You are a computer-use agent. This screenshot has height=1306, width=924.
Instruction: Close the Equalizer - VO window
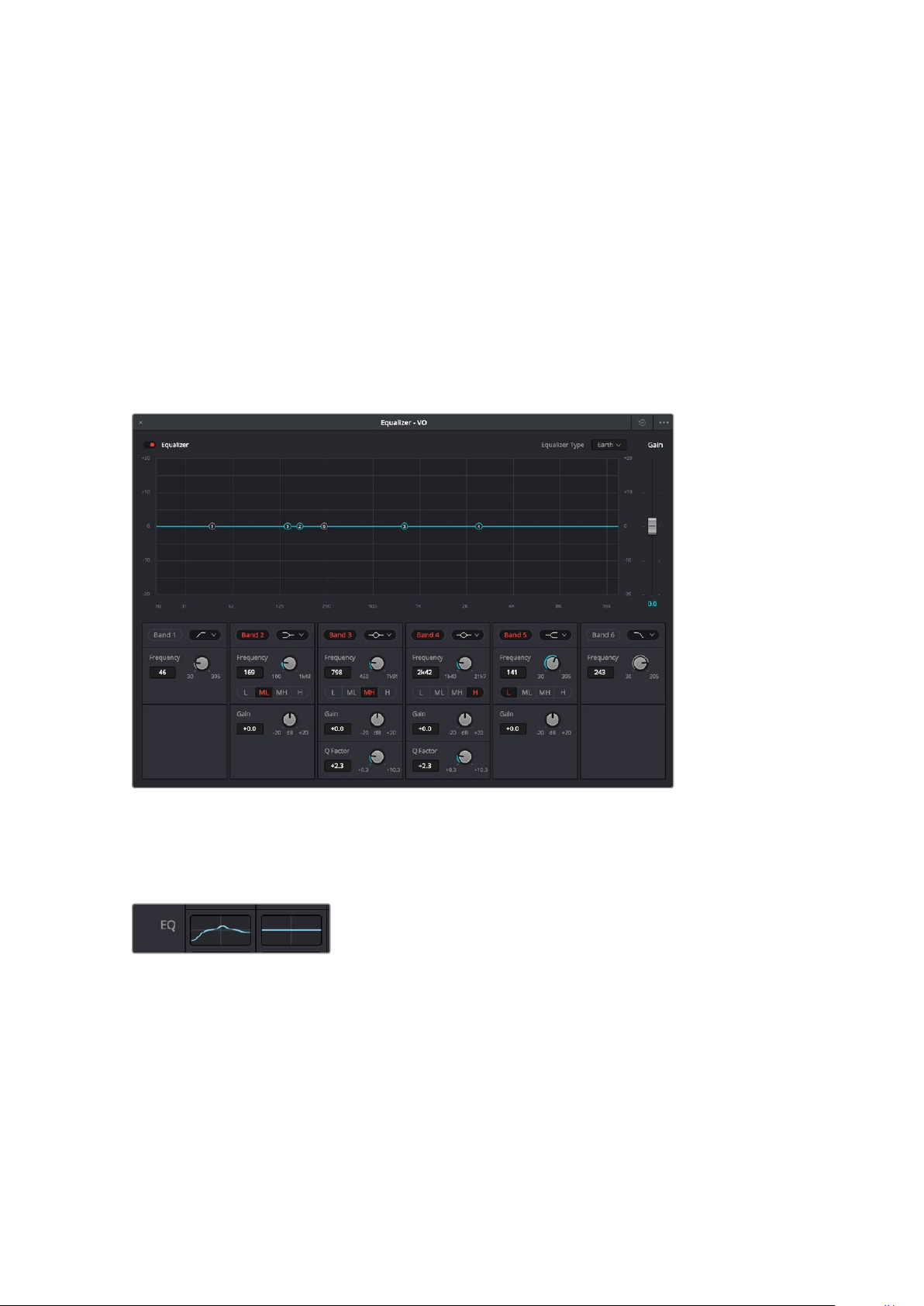coord(140,422)
